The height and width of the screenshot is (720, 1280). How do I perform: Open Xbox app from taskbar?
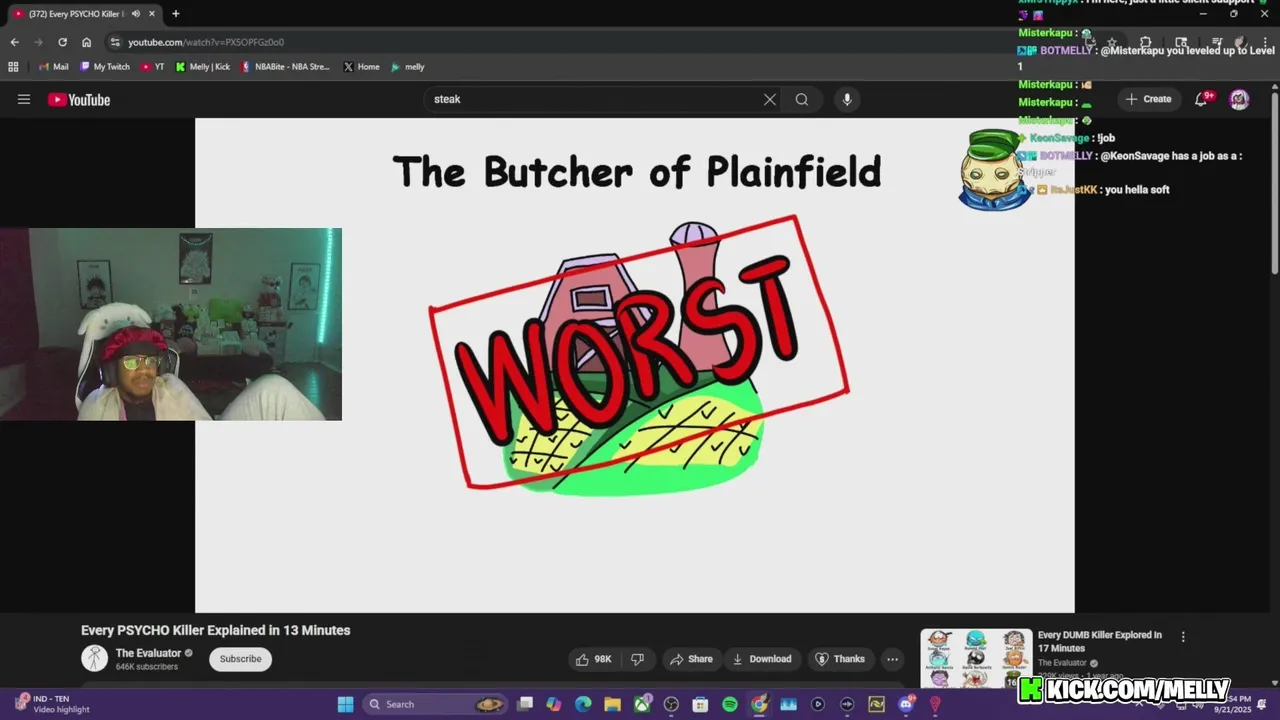(x=642, y=704)
